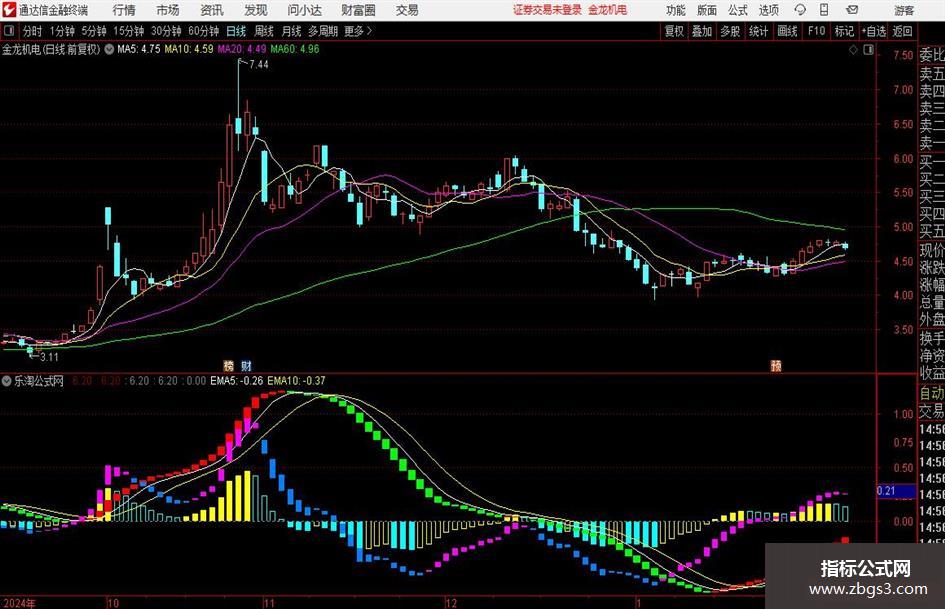
Task: Click the MA60: 4.96 indicator label
Action: pyautogui.click(x=295, y=49)
